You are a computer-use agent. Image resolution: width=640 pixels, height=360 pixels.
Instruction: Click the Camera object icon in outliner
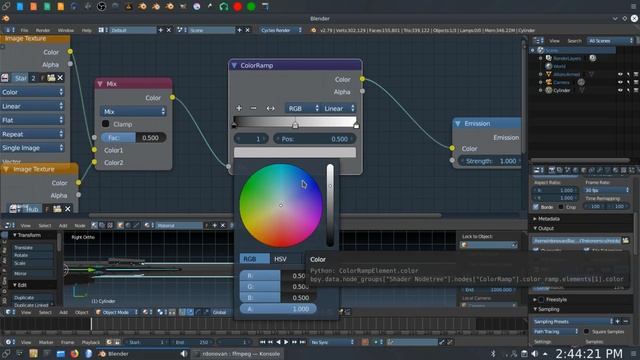pos(549,82)
